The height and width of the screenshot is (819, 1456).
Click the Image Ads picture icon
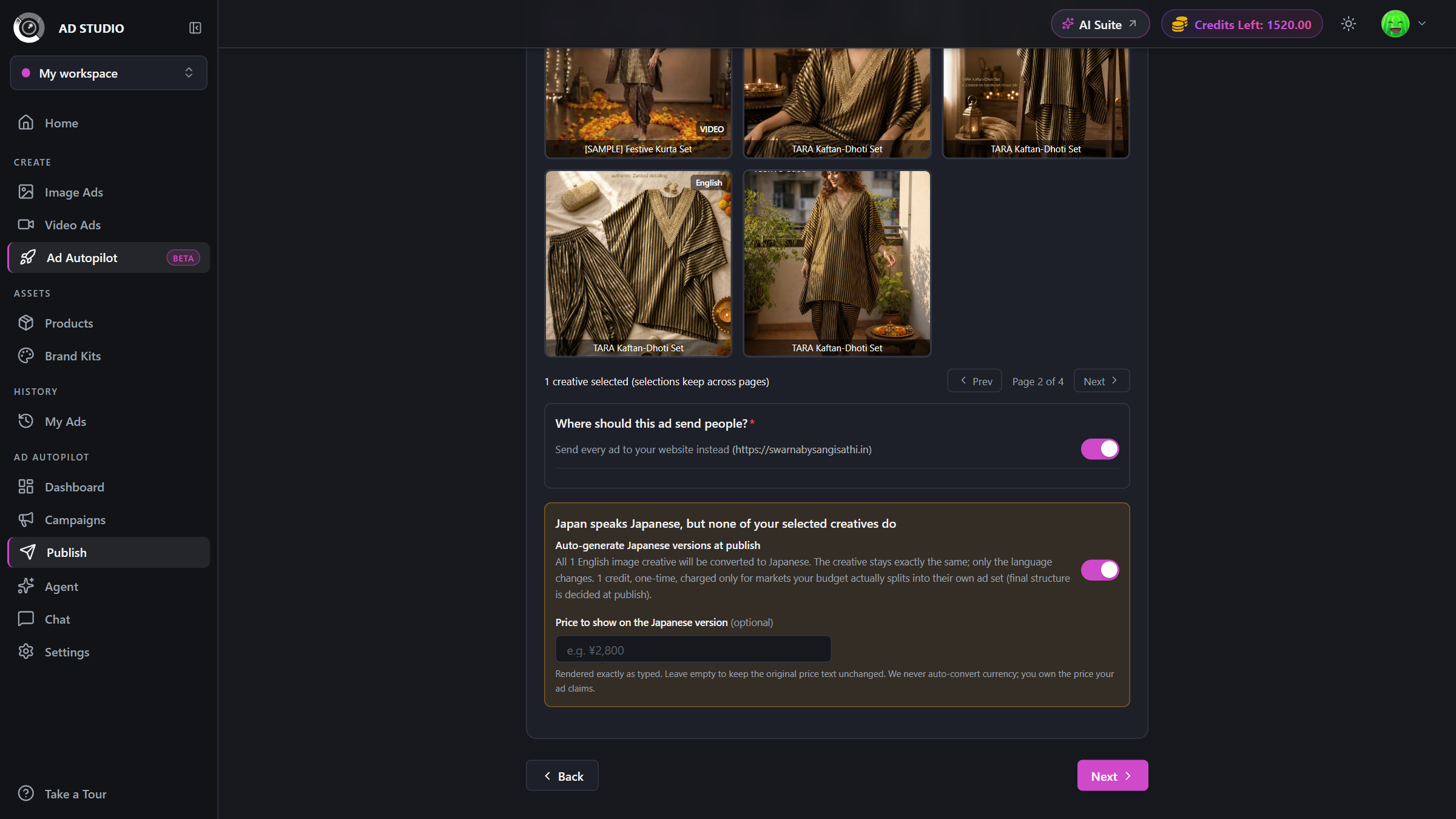[25, 192]
